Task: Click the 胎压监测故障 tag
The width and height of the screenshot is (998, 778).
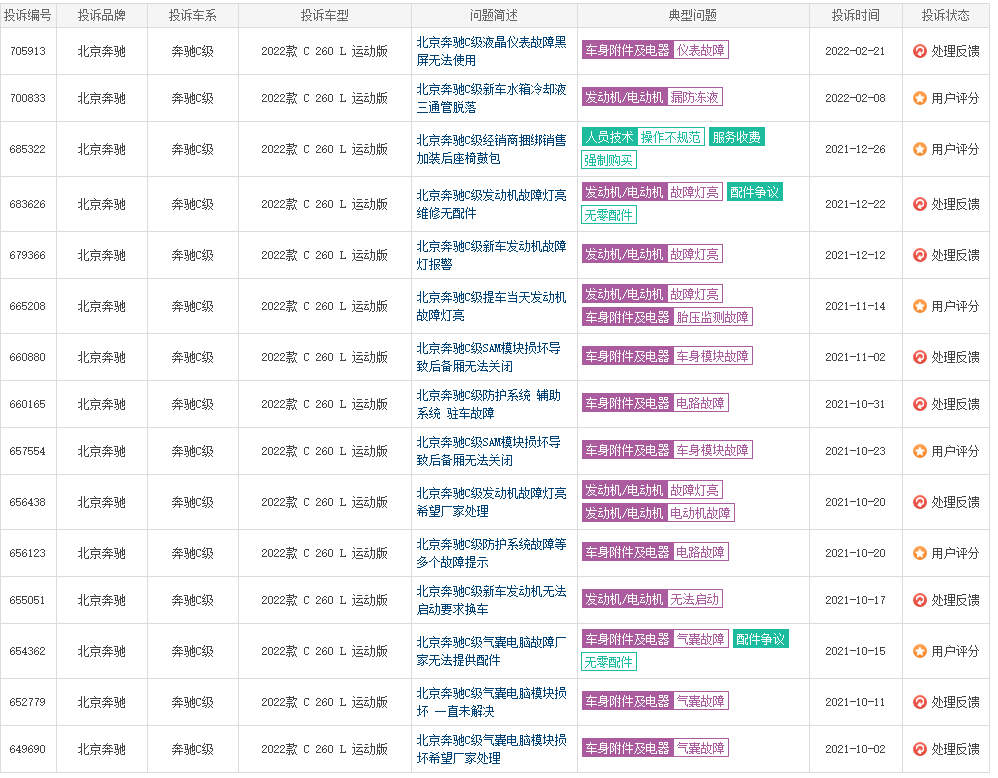Action: [x=712, y=317]
